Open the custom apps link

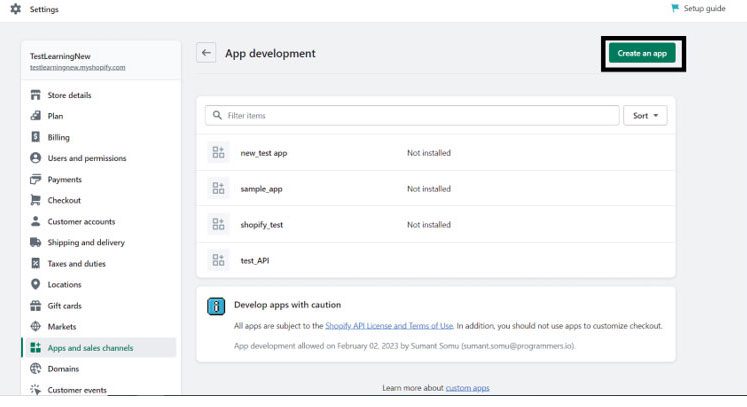point(467,388)
